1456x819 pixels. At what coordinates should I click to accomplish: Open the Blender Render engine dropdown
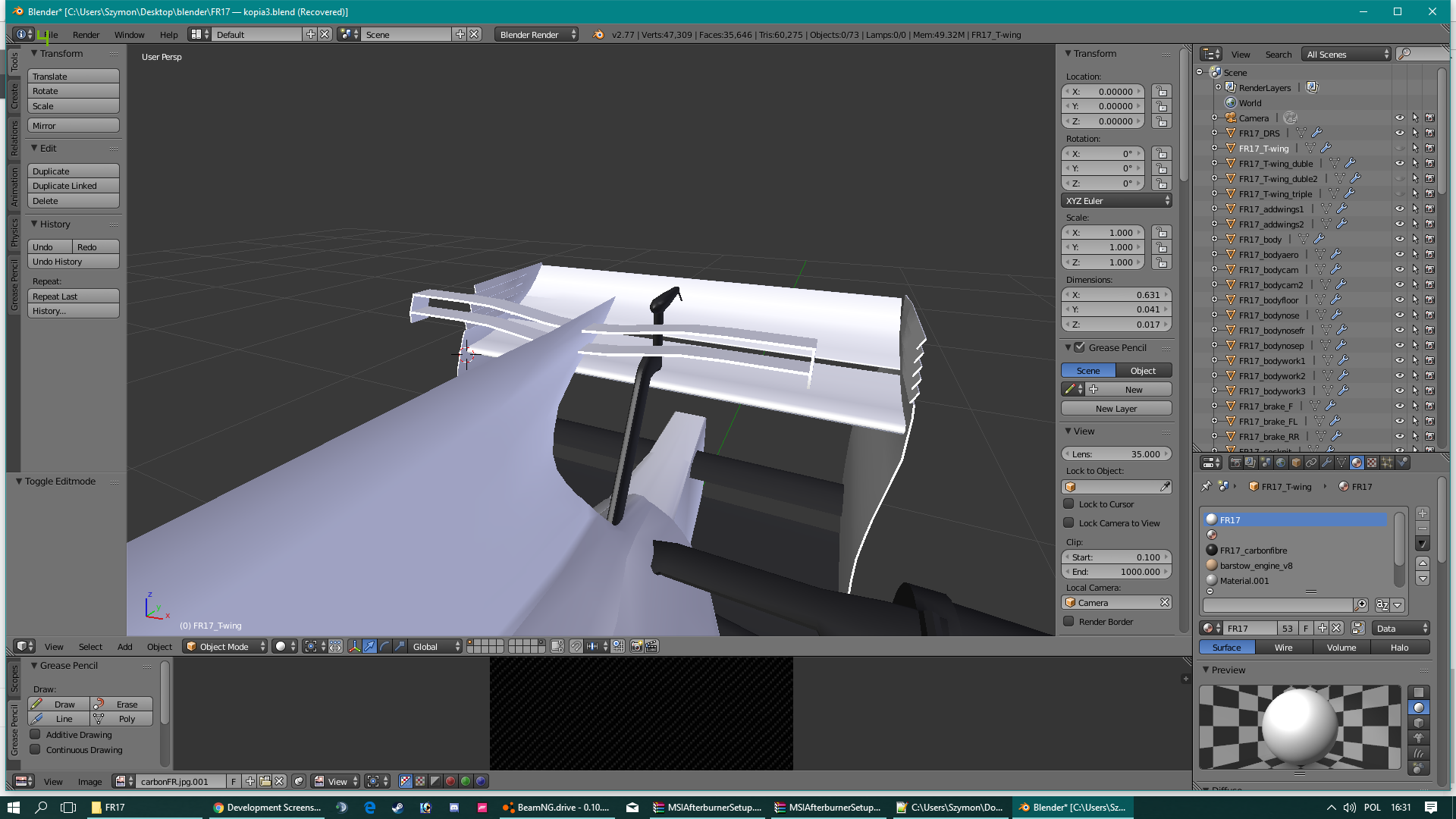(x=536, y=35)
